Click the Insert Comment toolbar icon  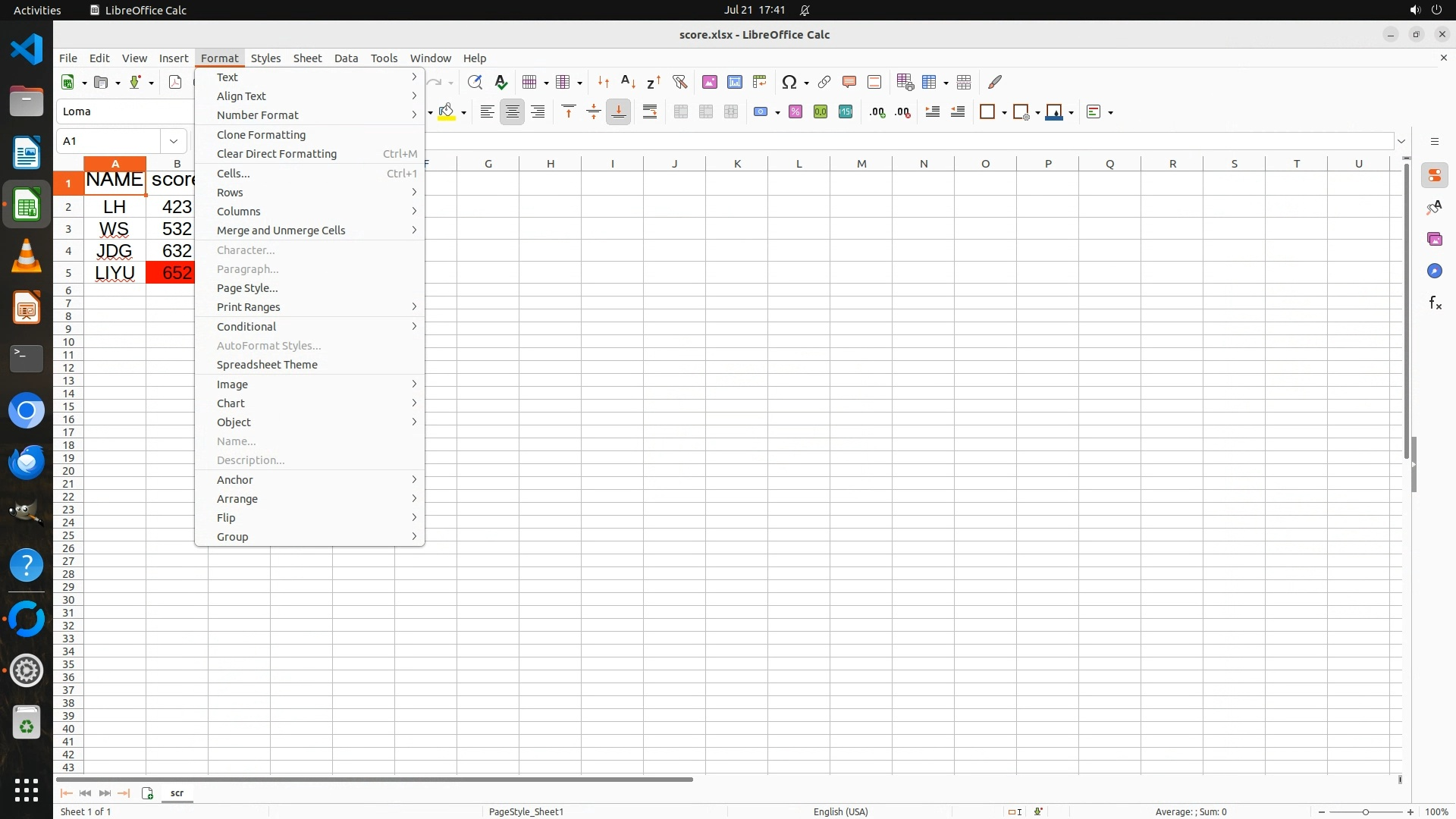coord(849,82)
